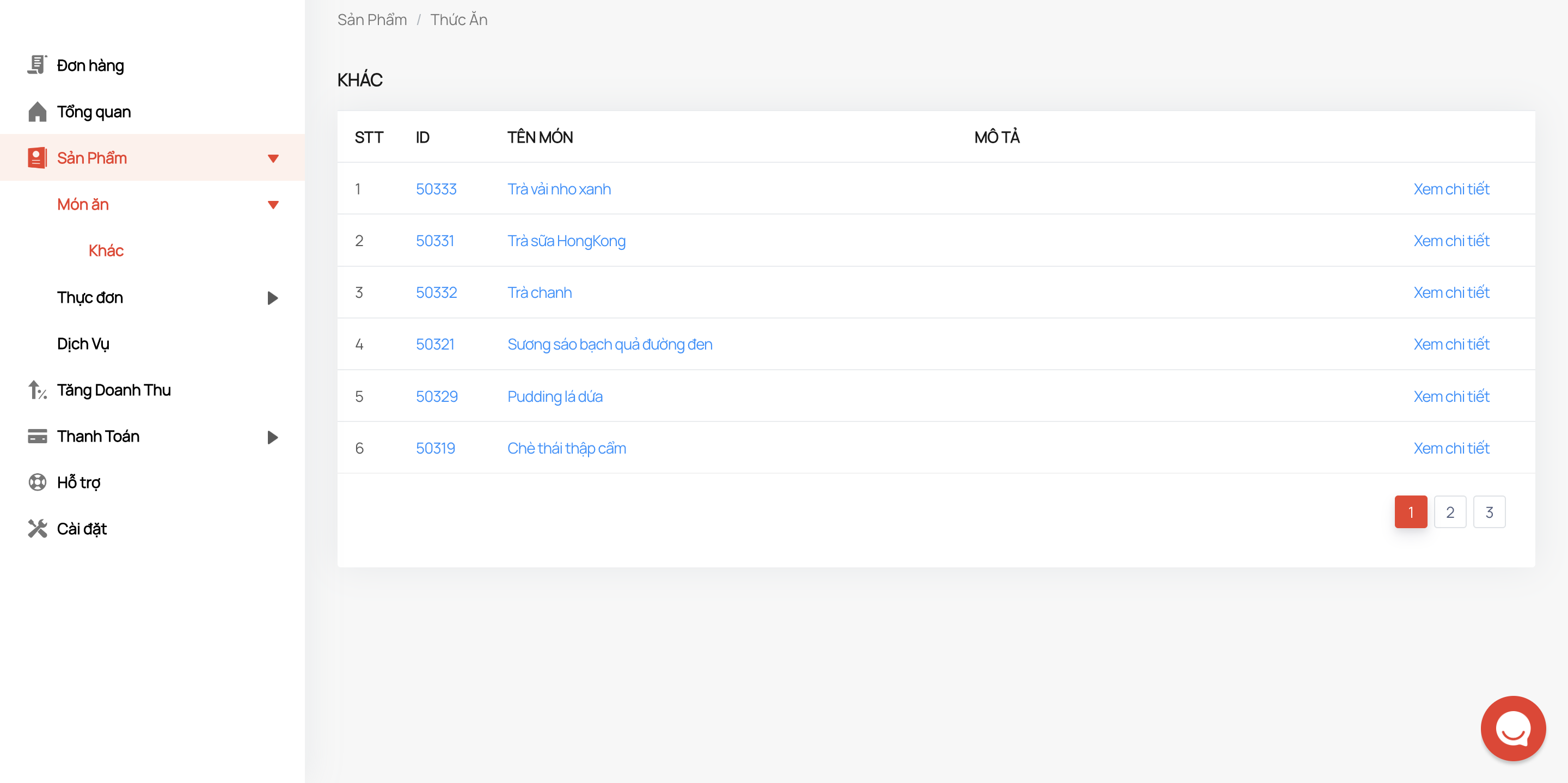Image resolution: width=1568 pixels, height=783 pixels.
Task: Click the TÊN MÓN column header
Action: tap(540, 137)
